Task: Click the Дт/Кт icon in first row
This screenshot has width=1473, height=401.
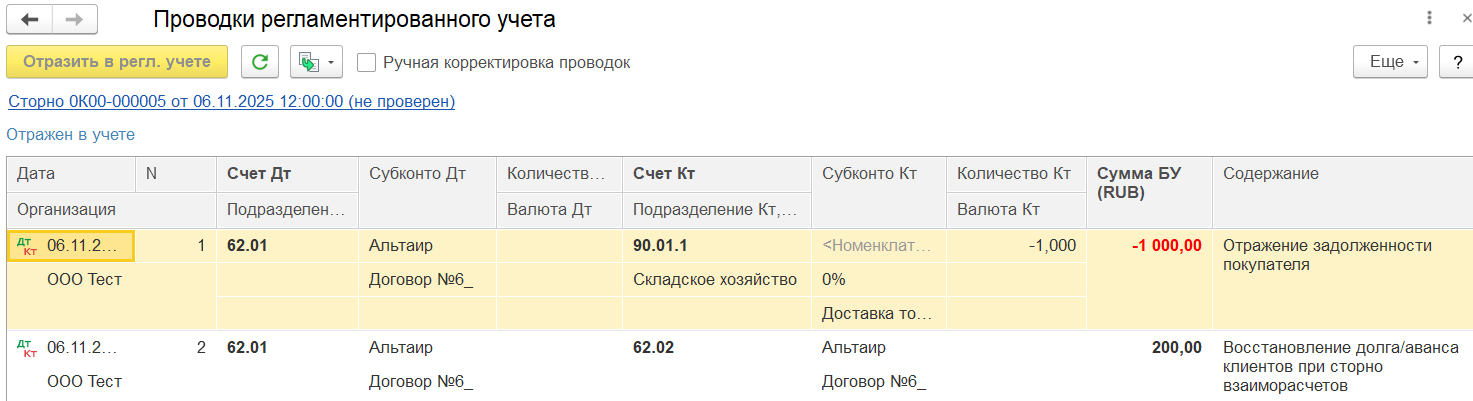Action: point(27,246)
